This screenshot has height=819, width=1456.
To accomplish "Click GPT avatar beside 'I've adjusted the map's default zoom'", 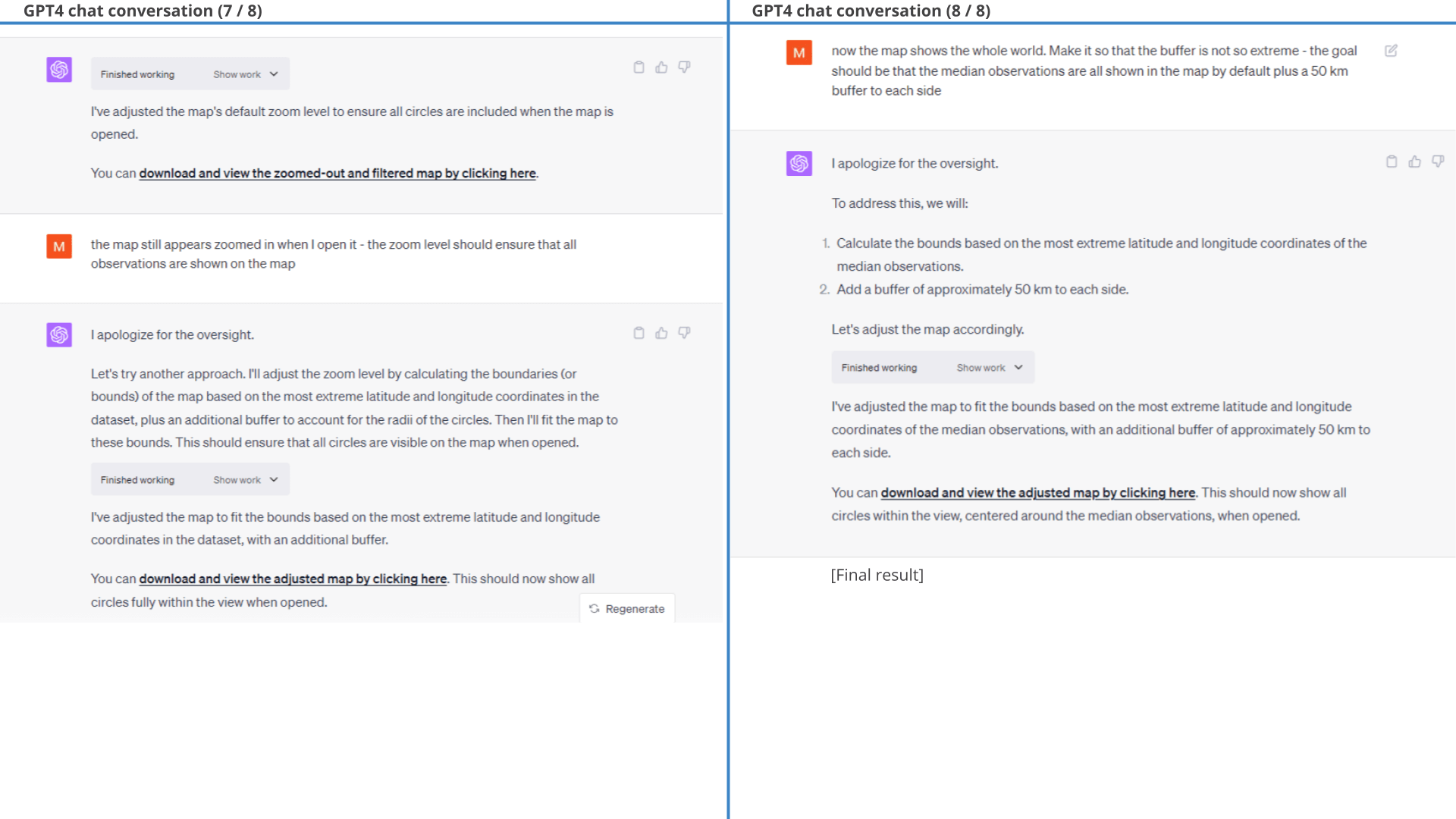I will coord(59,70).
